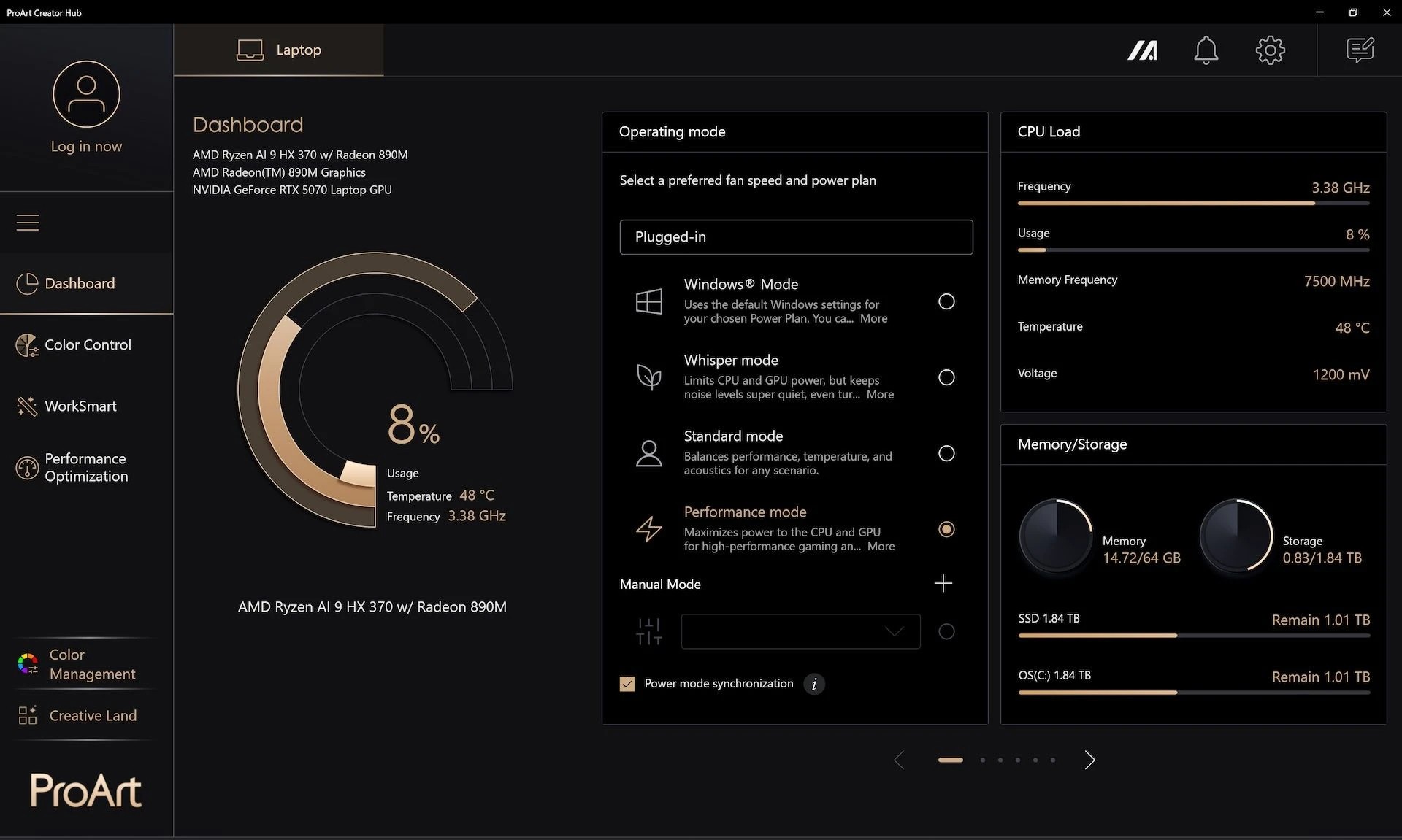The image size is (1402, 840).
Task: Toggle the hamburger sidebar menu
Action: [28, 223]
